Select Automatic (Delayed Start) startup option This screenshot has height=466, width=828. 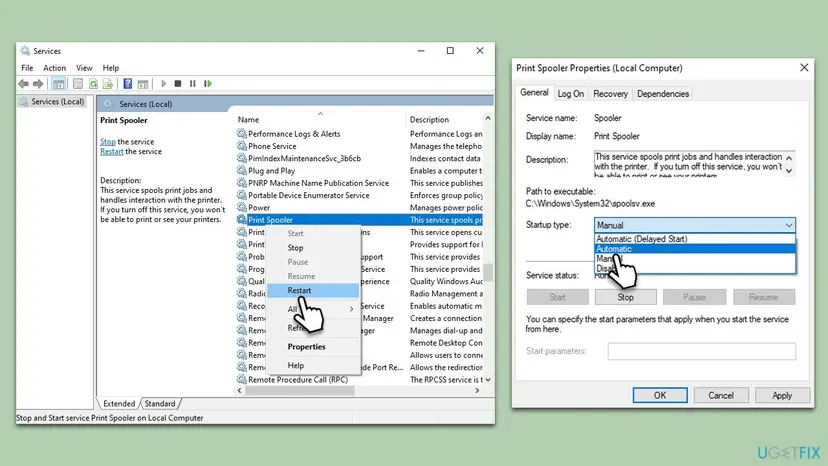[x=694, y=239]
